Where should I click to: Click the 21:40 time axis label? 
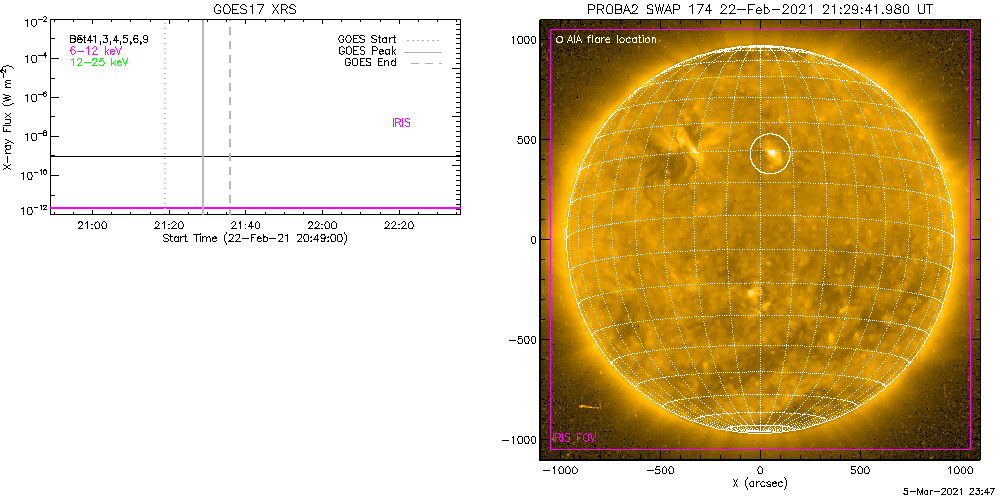246,225
